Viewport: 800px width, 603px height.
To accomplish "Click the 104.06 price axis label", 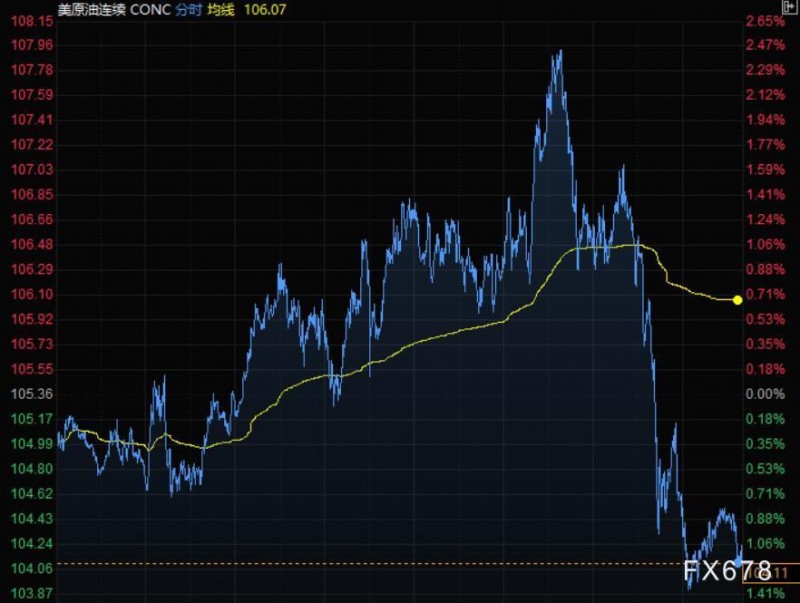I will (32, 568).
